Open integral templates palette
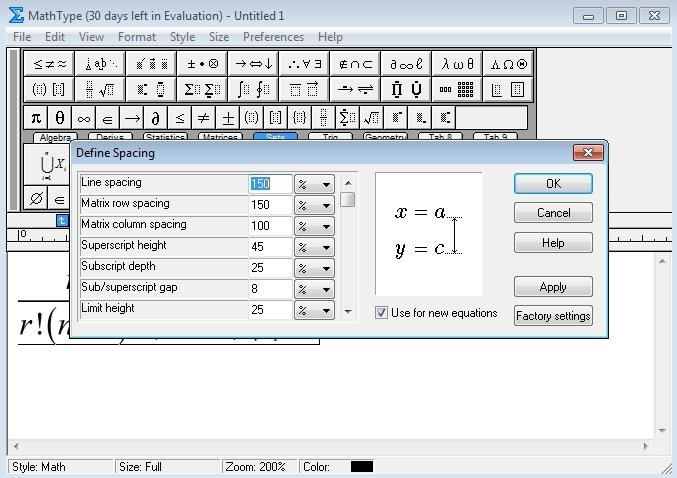The width and height of the screenshot is (677, 478). [x=253, y=89]
